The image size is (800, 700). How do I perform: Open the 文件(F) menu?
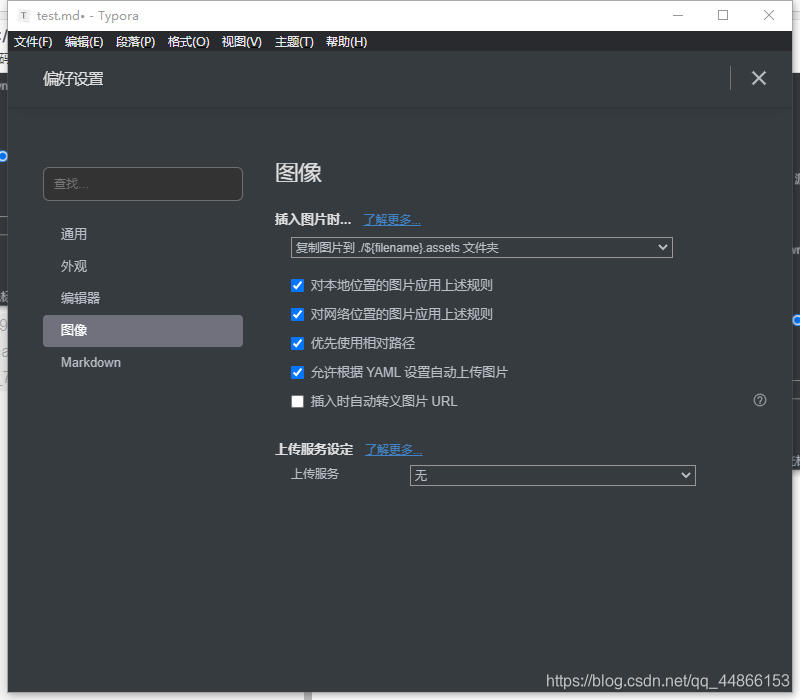click(x=33, y=42)
